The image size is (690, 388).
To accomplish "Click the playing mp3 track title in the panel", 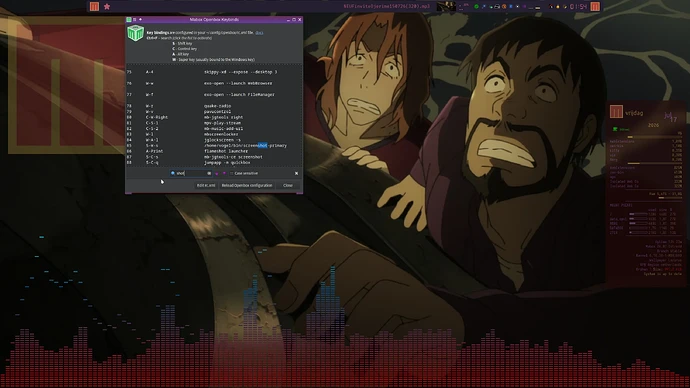I will pyautogui.click(x=386, y=7).
